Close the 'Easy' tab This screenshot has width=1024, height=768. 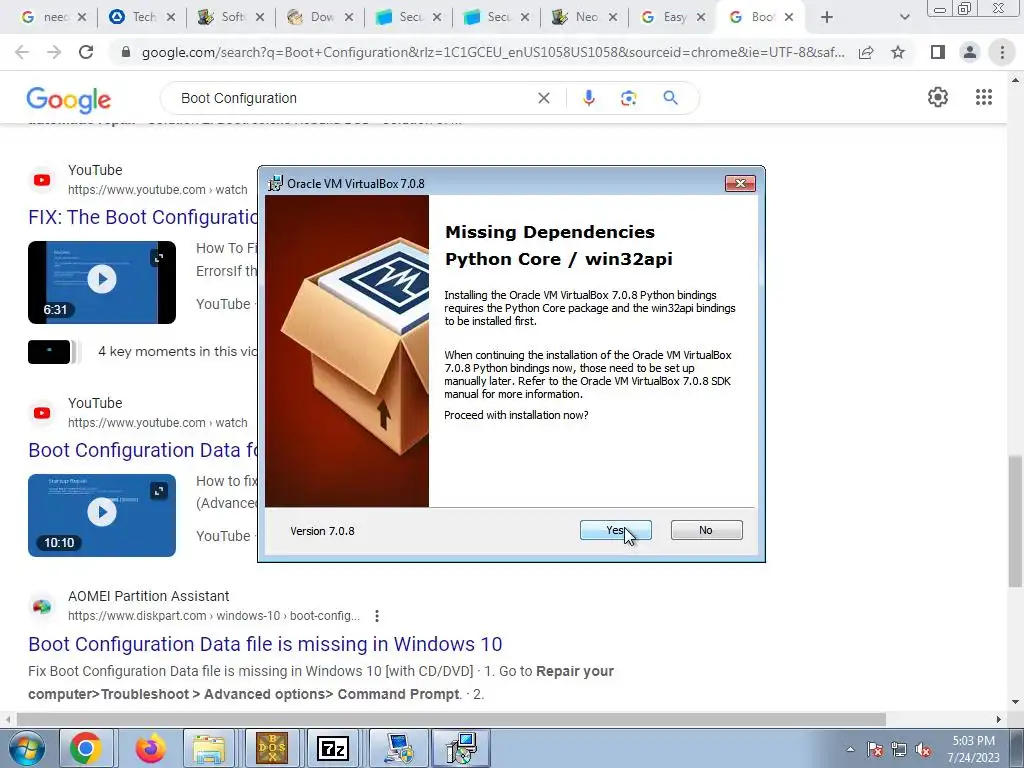point(701,17)
